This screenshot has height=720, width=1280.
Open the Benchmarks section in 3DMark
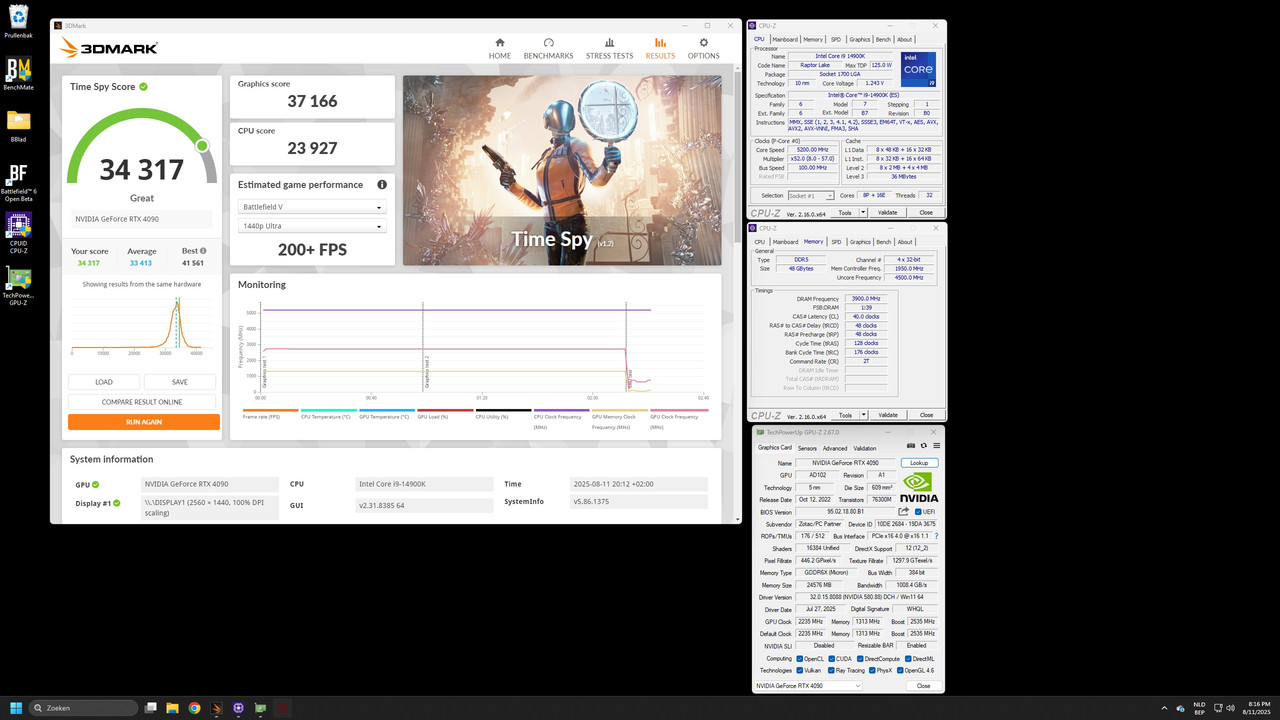548,48
